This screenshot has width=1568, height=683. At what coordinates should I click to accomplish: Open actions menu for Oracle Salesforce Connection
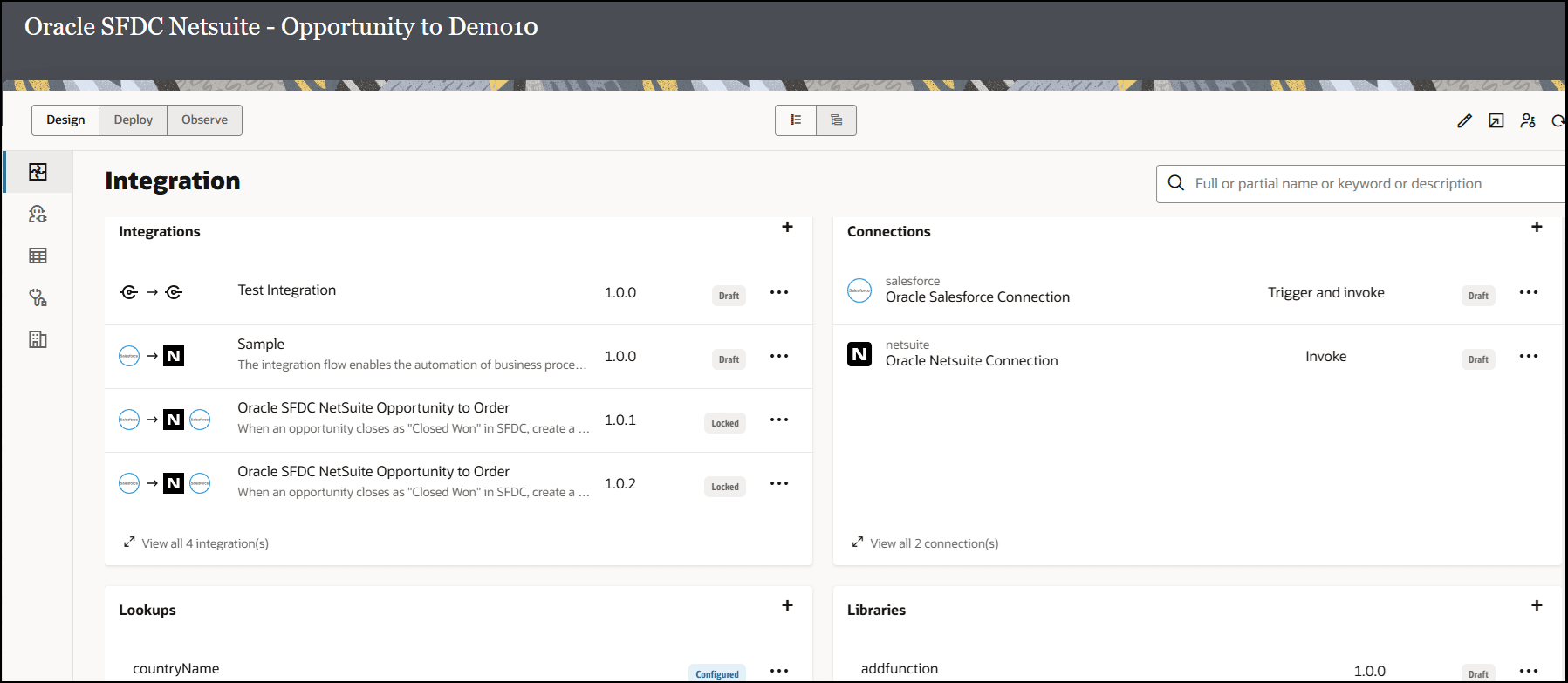pos(1529,292)
